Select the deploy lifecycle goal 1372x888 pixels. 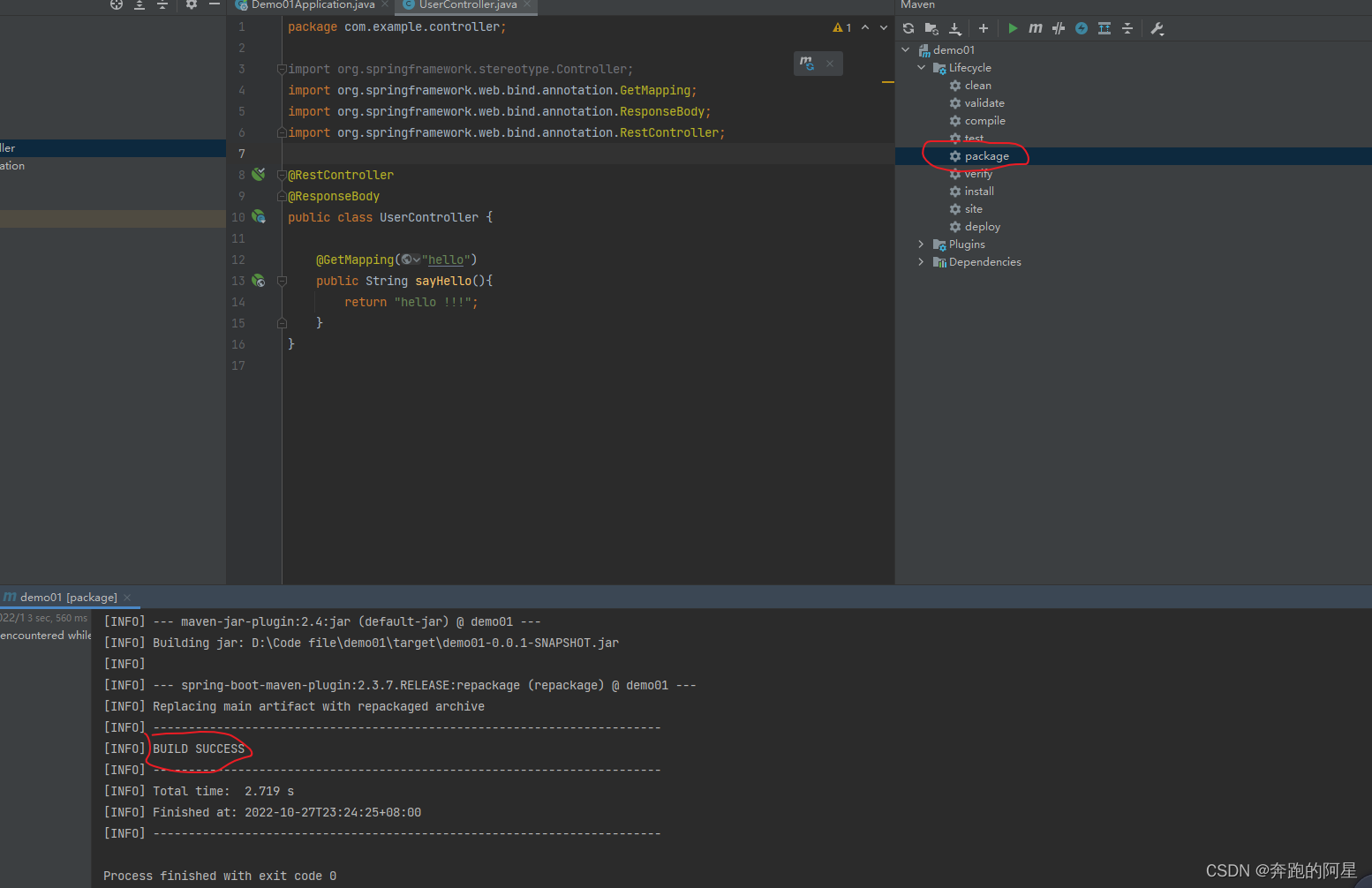tap(982, 227)
